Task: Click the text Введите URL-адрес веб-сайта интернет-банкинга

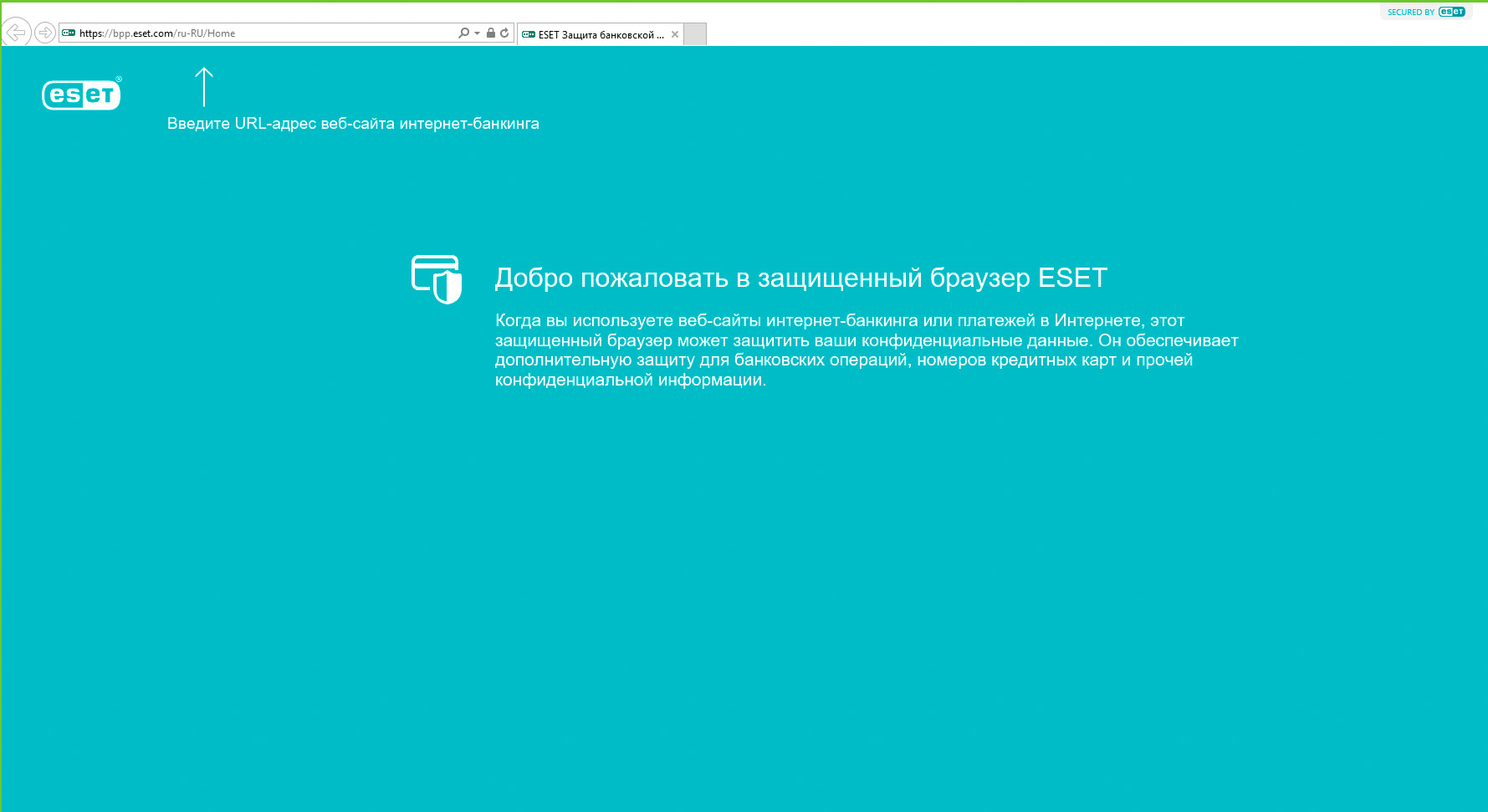Action: [353, 124]
